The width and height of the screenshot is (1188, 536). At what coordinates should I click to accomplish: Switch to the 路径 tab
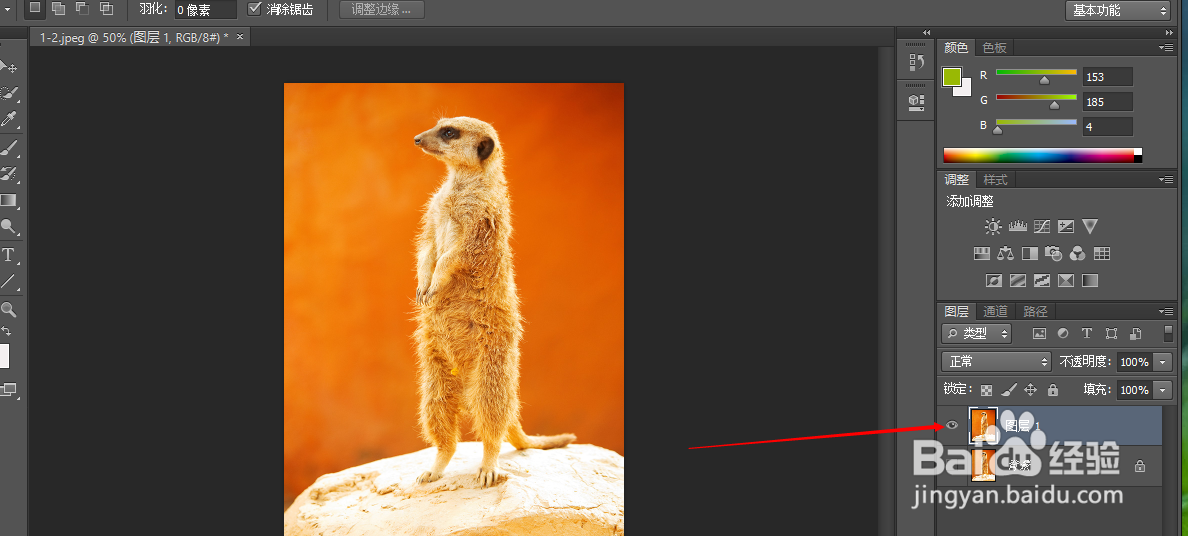pos(1035,311)
